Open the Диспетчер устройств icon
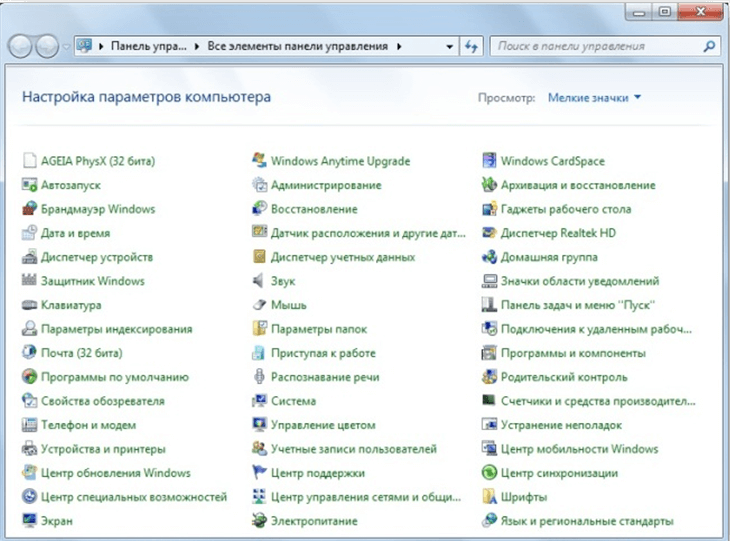This screenshot has width=730, height=541. (29, 257)
